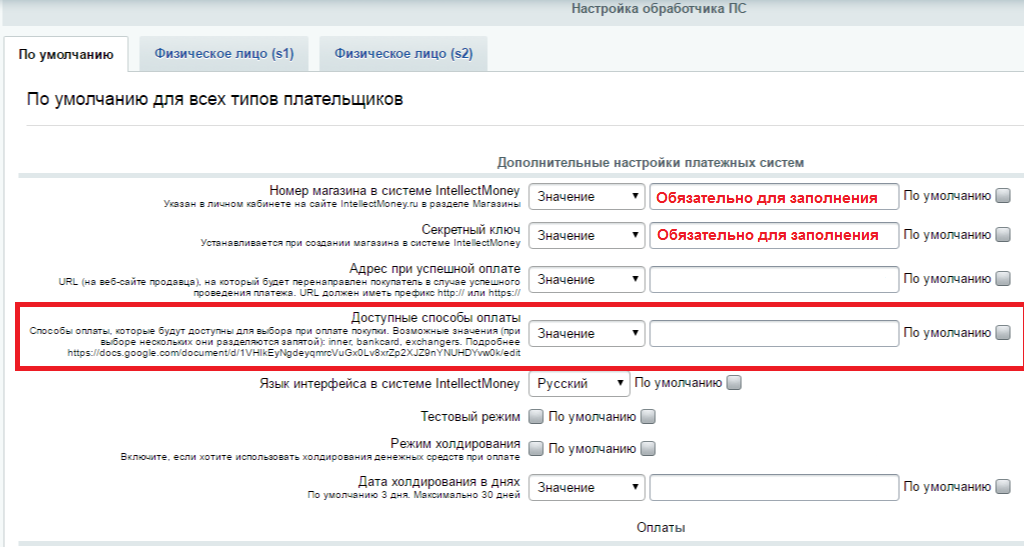The width and height of the screenshot is (1024, 547).
Task: Select the По умолчанию tab
Action: click(66, 54)
